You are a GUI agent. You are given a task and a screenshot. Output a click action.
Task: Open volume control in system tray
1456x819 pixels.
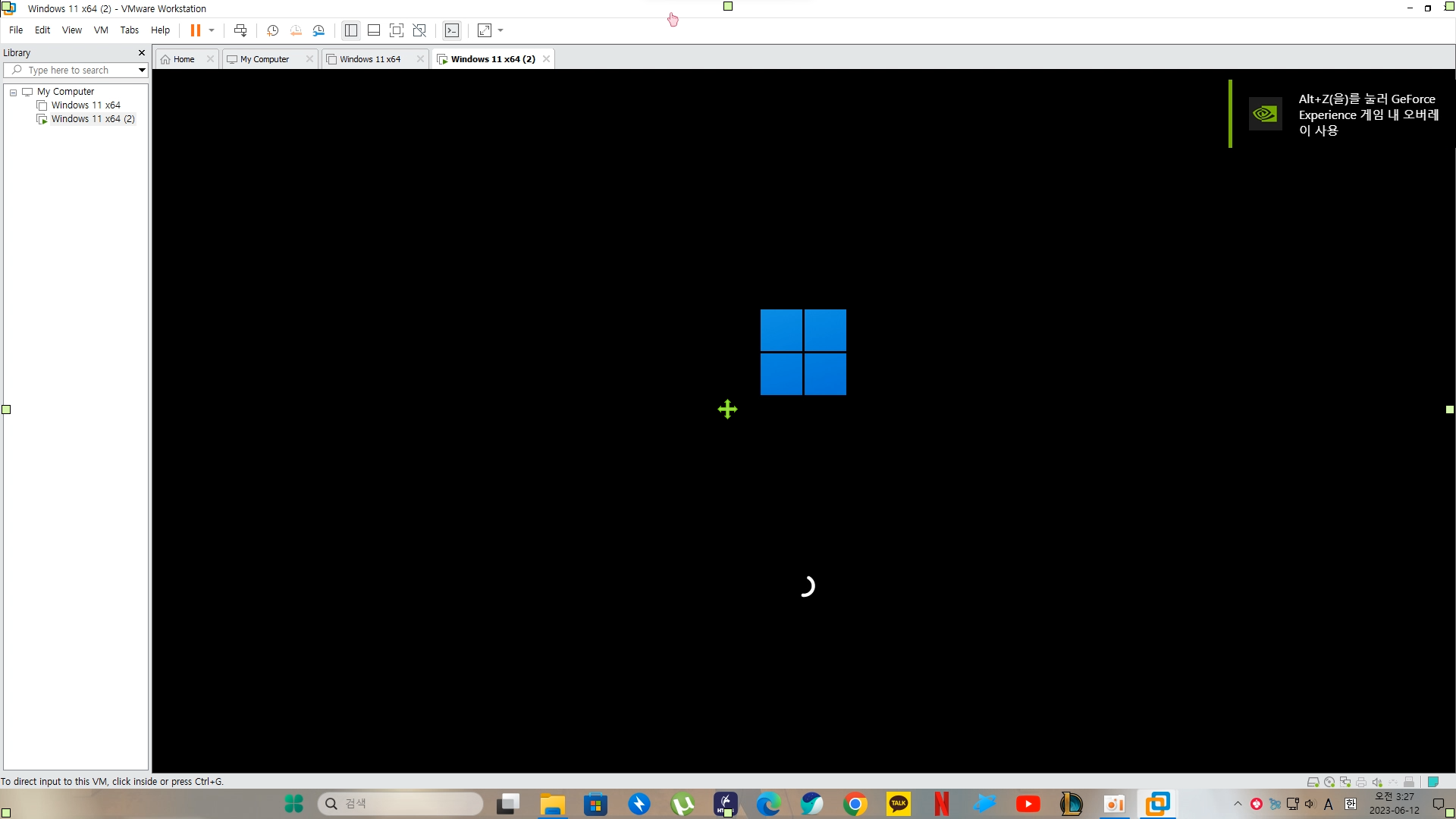click(x=1310, y=804)
